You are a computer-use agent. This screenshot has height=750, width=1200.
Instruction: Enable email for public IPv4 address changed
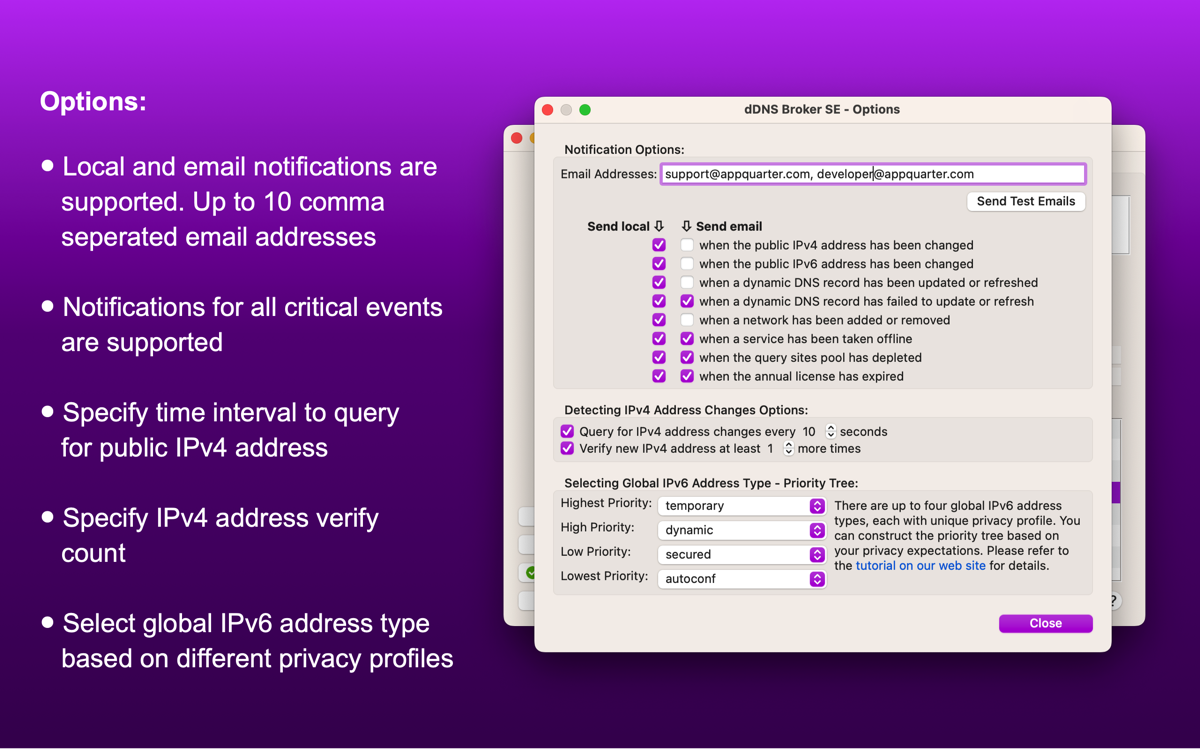pos(687,245)
